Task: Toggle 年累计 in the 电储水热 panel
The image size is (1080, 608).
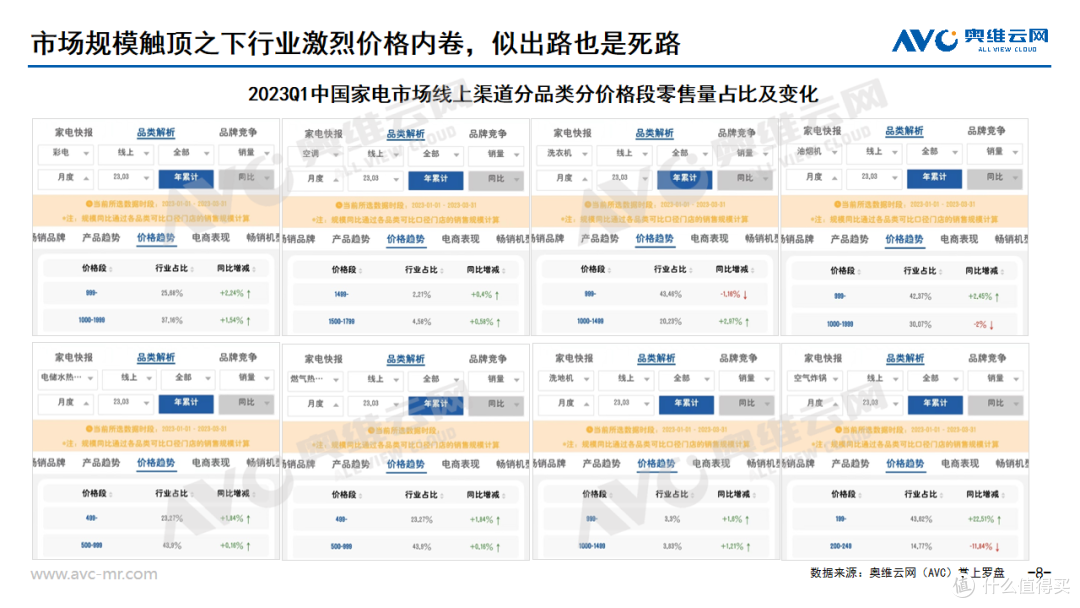Action: [x=186, y=403]
